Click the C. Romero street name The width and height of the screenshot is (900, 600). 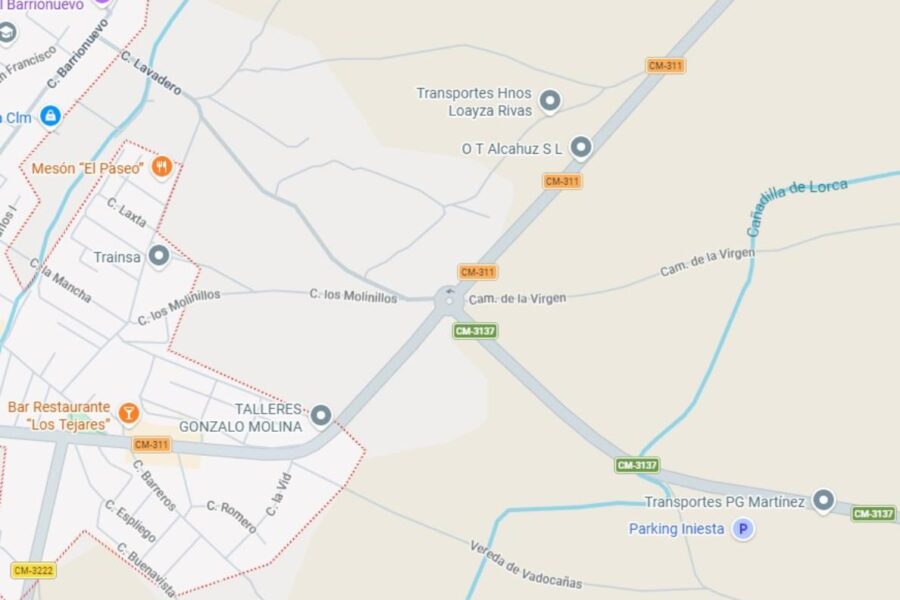click(x=232, y=516)
